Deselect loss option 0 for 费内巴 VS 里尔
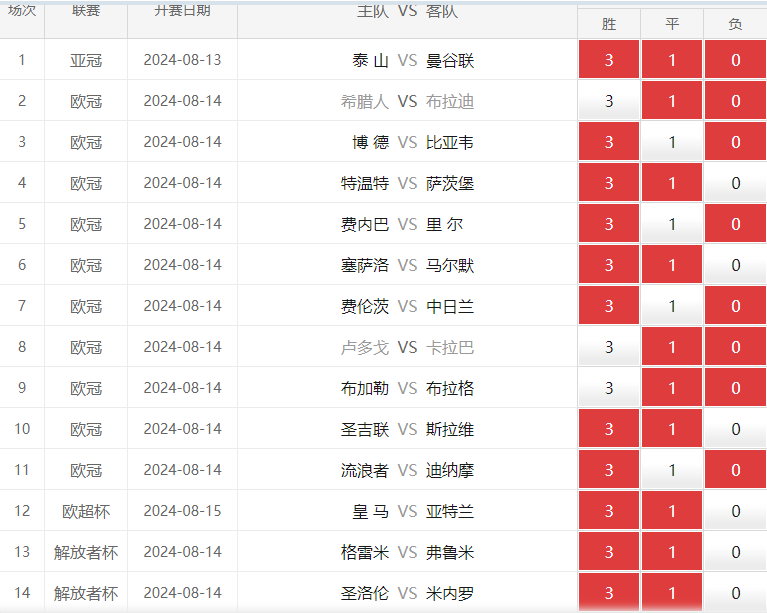 pyautogui.click(x=735, y=224)
